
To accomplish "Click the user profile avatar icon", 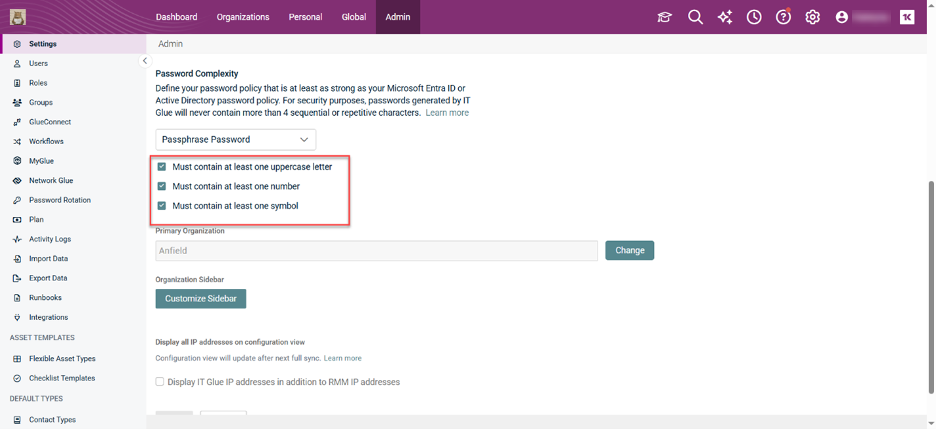I will pyautogui.click(x=842, y=17).
